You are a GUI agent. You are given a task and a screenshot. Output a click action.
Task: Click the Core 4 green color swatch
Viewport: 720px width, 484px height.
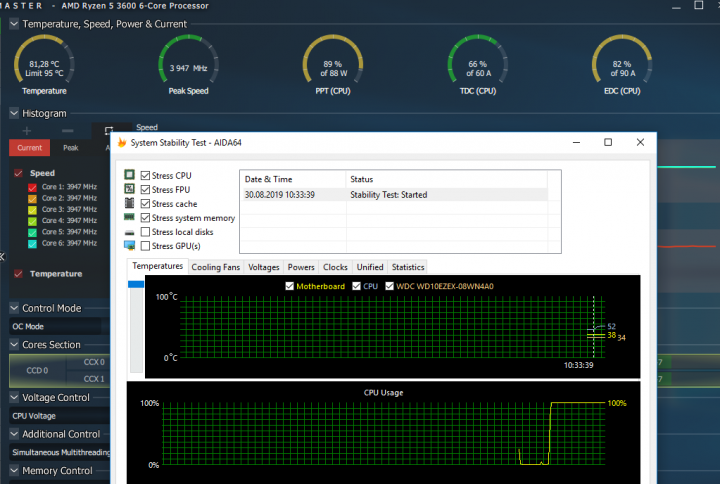(32, 221)
